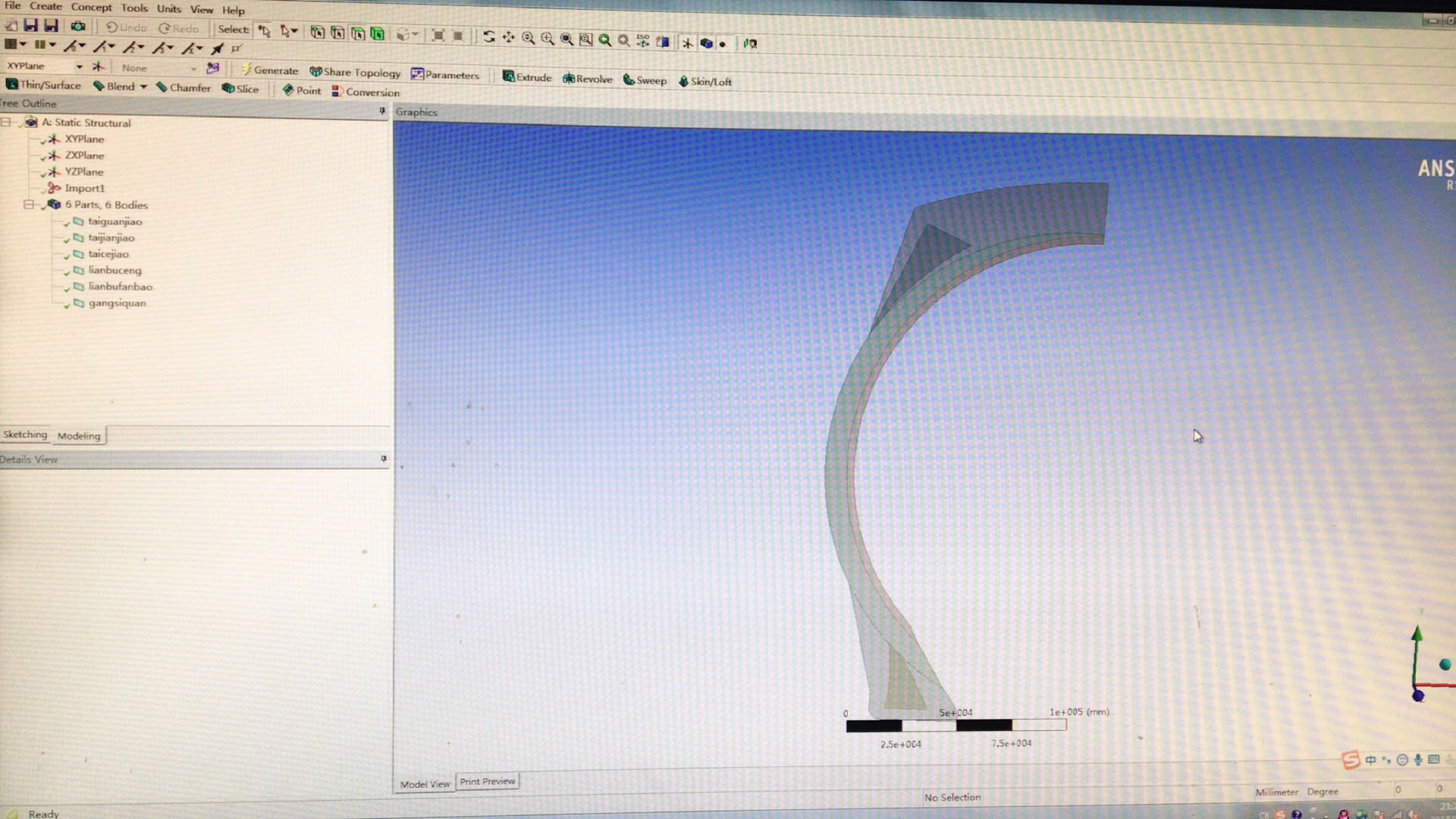This screenshot has height=819, width=1456.
Task: Click the Sweep tool
Action: [x=645, y=80]
